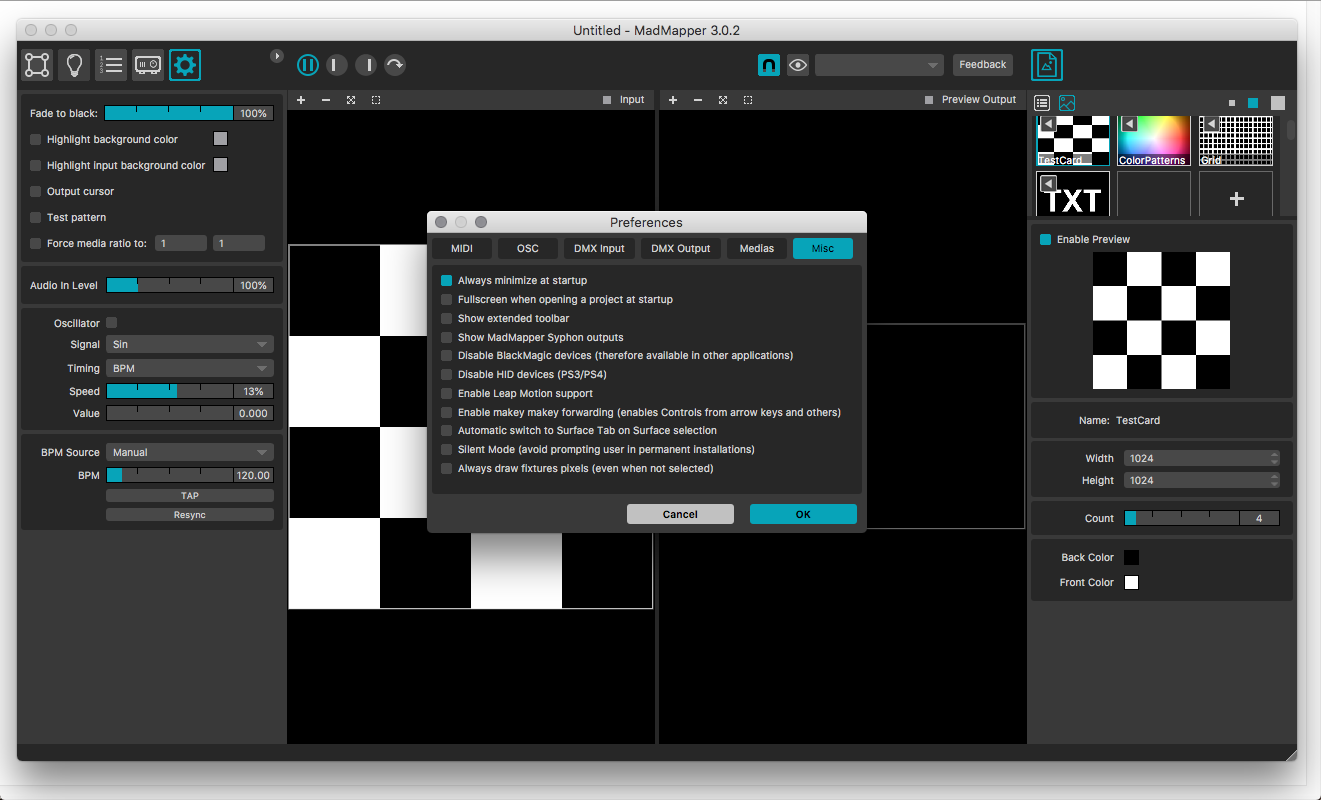This screenshot has height=800, width=1321.
Task: Click the magnet snapping icon
Action: point(768,65)
